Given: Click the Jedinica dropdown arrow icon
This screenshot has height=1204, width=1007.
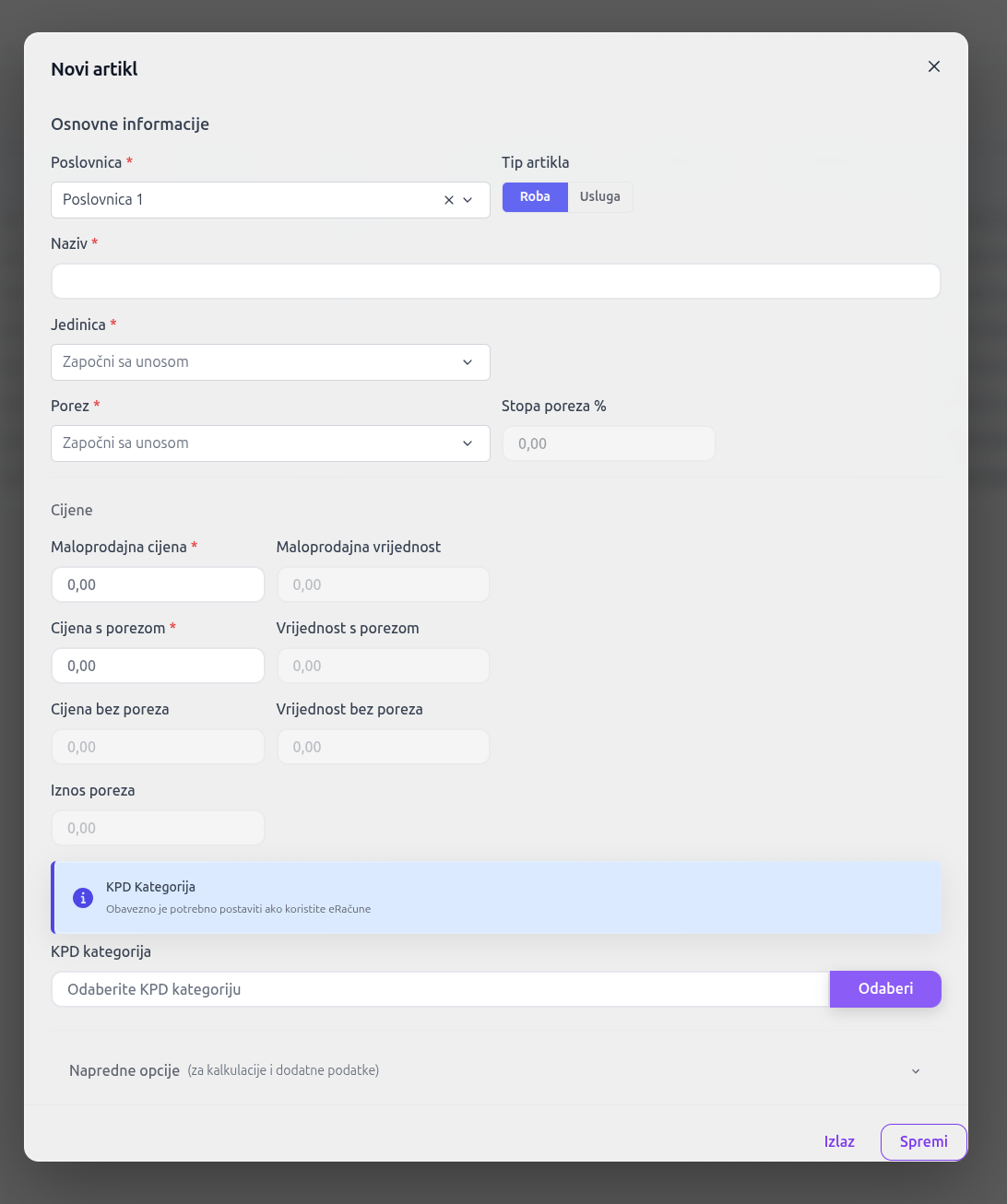Looking at the screenshot, I should point(468,362).
